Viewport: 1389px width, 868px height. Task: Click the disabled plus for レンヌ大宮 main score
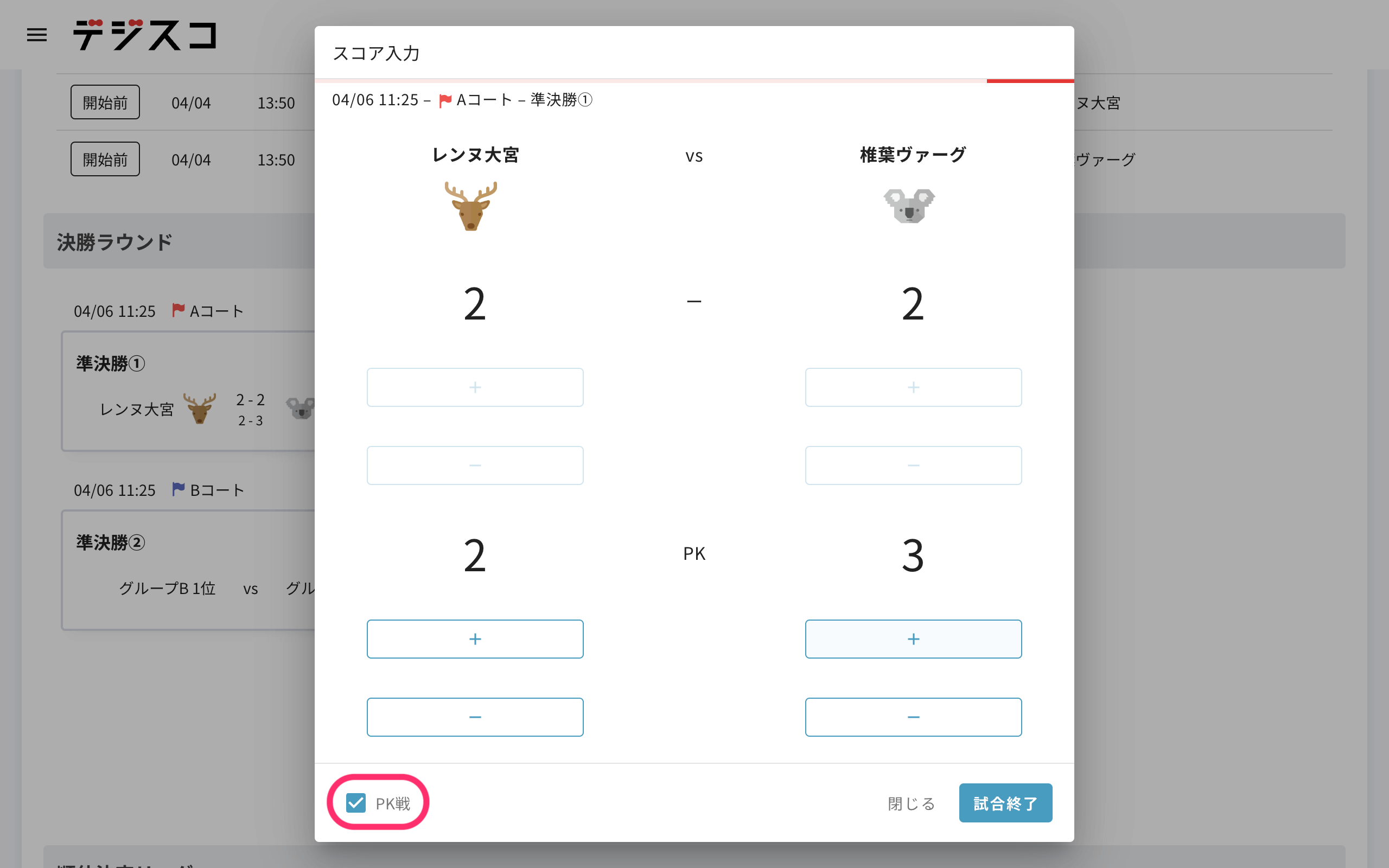coord(475,387)
